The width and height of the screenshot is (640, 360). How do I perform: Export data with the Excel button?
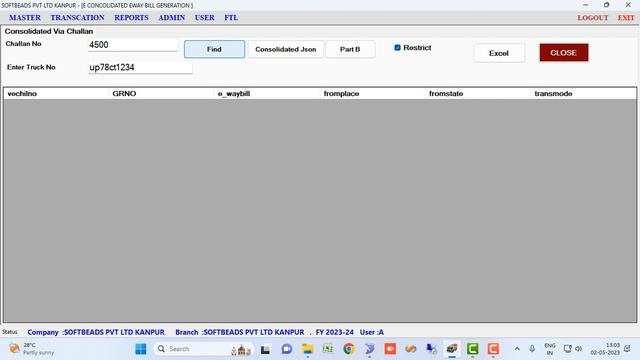point(499,53)
